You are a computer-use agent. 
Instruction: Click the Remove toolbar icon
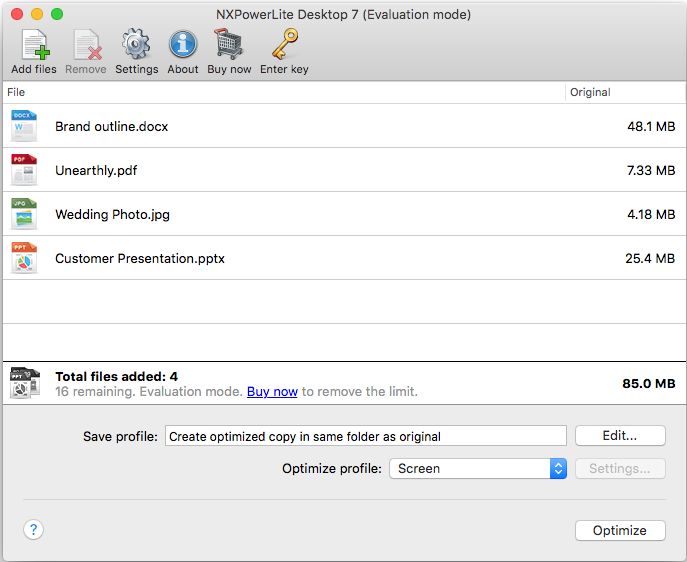click(87, 44)
